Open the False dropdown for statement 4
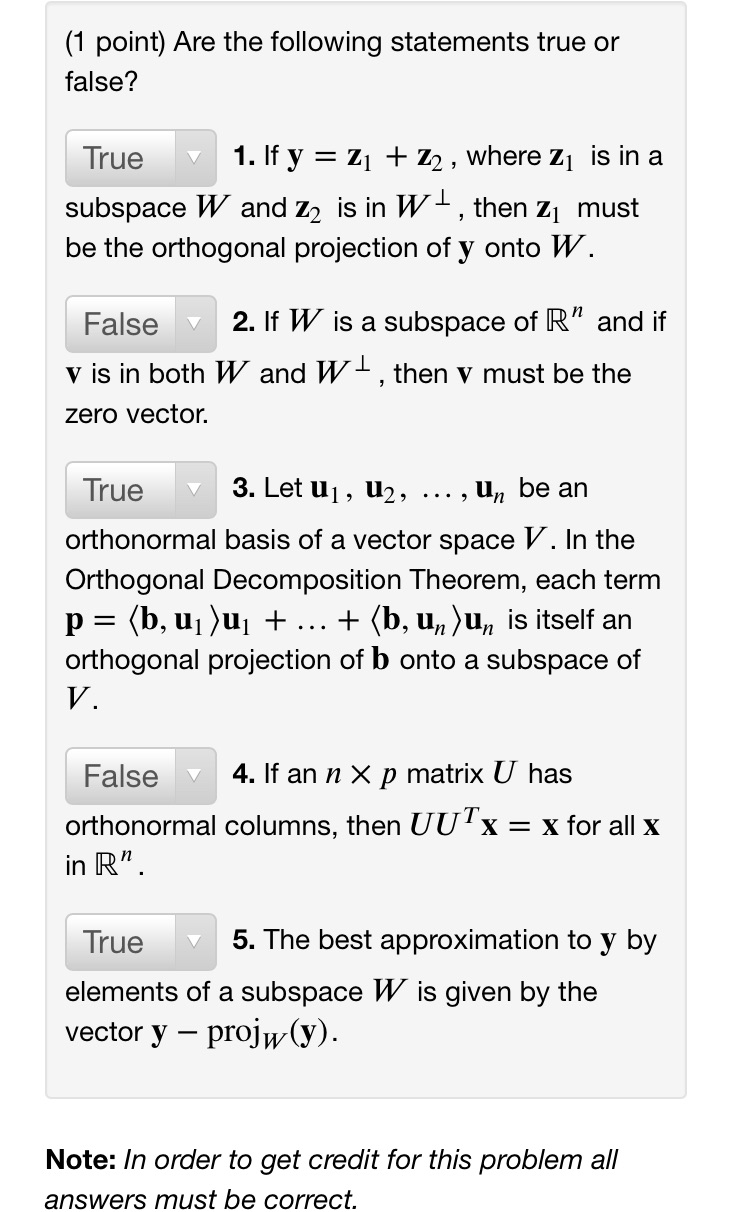Screen dimensions: 746x1212 tap(130, 776)
